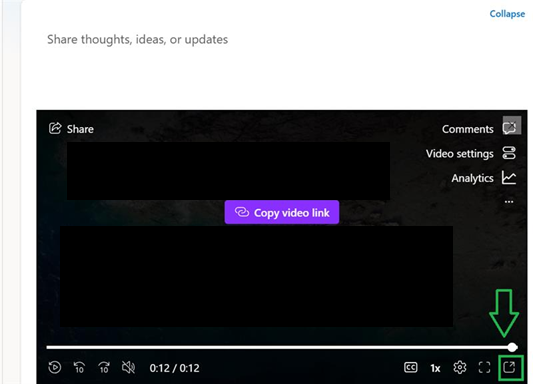Click the 0:12 / 0:12 time display
The image size is (533, 387).
(x=174, y=368)
